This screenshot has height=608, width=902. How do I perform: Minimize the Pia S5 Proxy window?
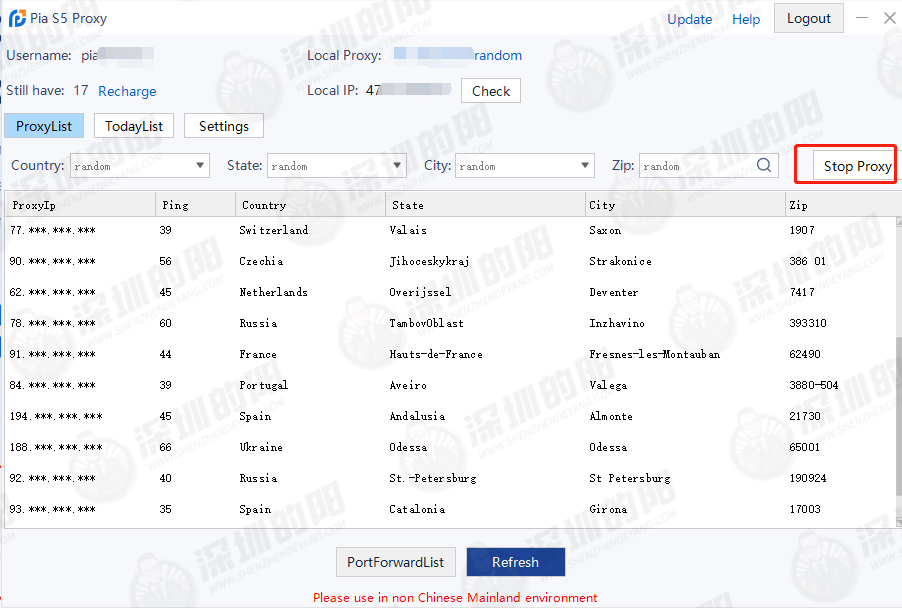(862, 18)
